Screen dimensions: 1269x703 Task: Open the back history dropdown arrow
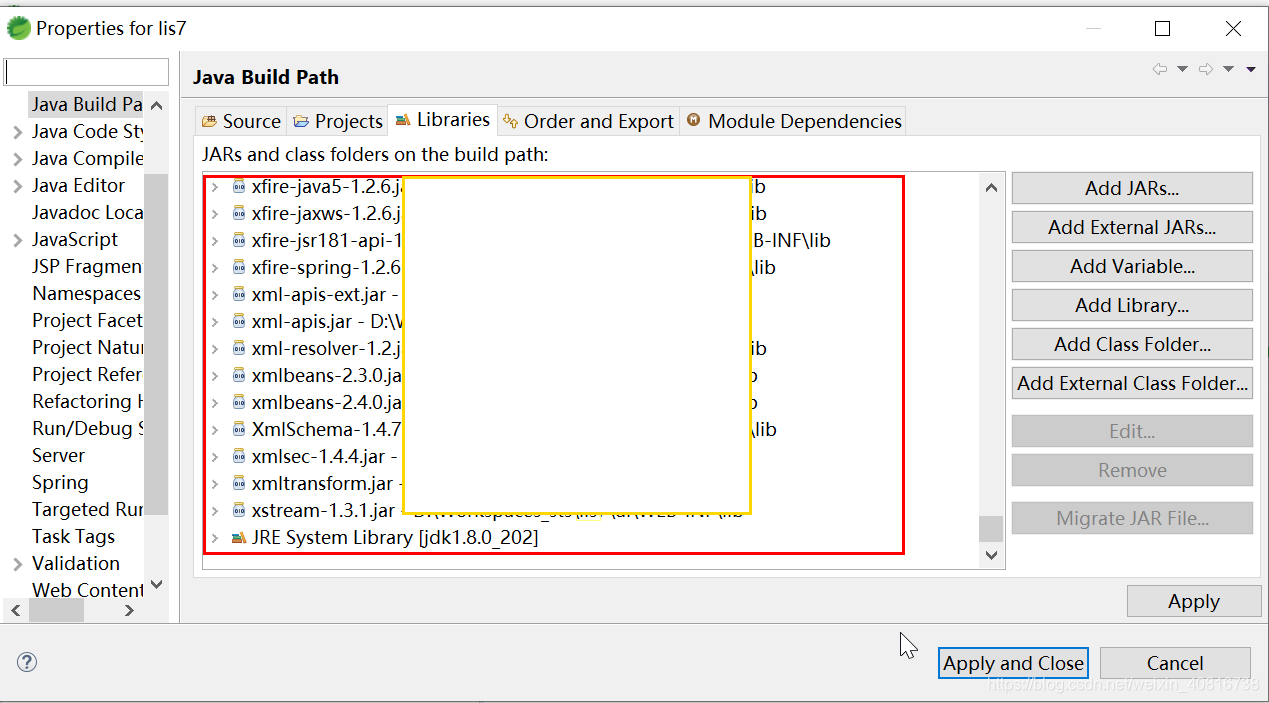pyautogui.click(x=1182, y=69)
